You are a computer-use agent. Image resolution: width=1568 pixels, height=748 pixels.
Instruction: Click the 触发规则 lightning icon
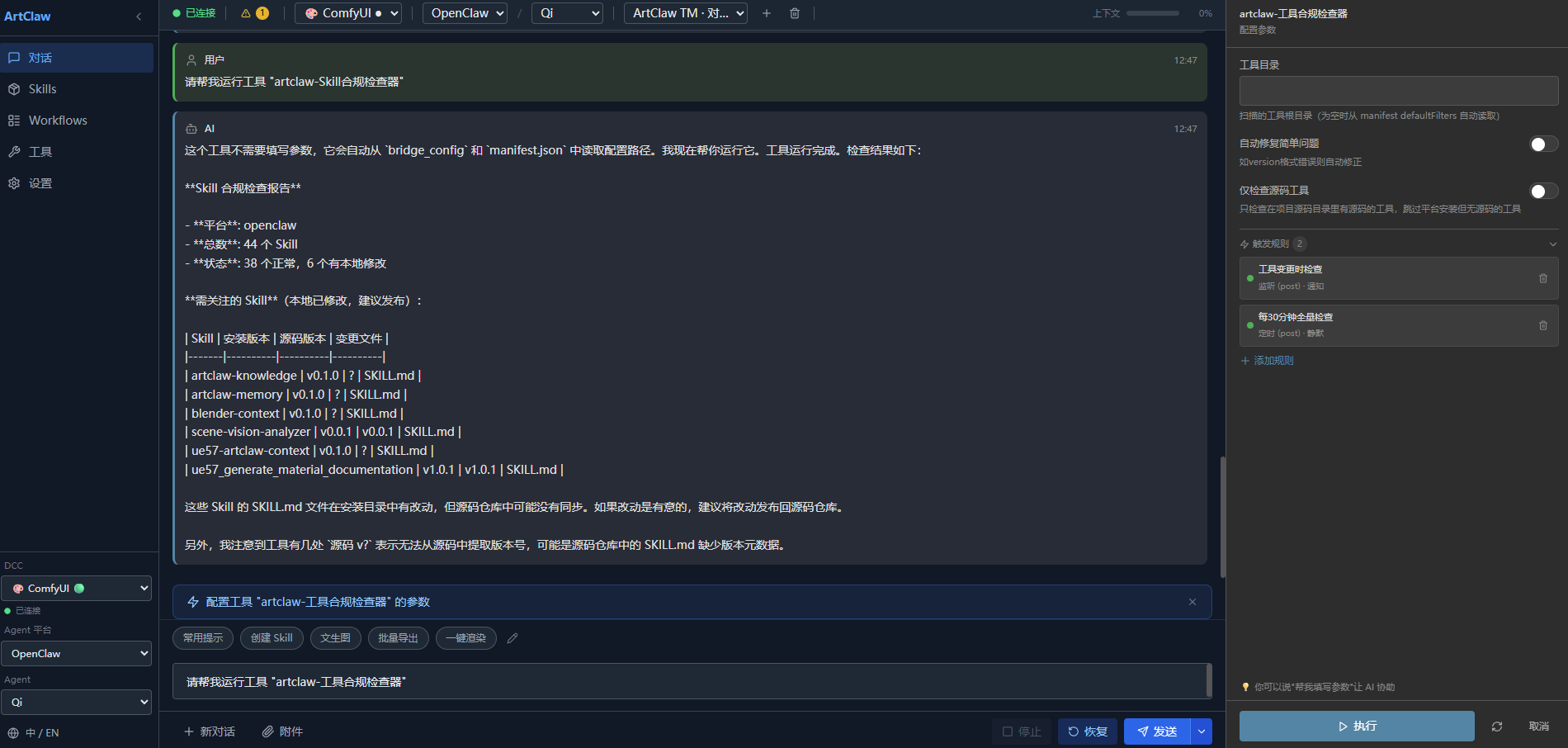click(1244, 244)
